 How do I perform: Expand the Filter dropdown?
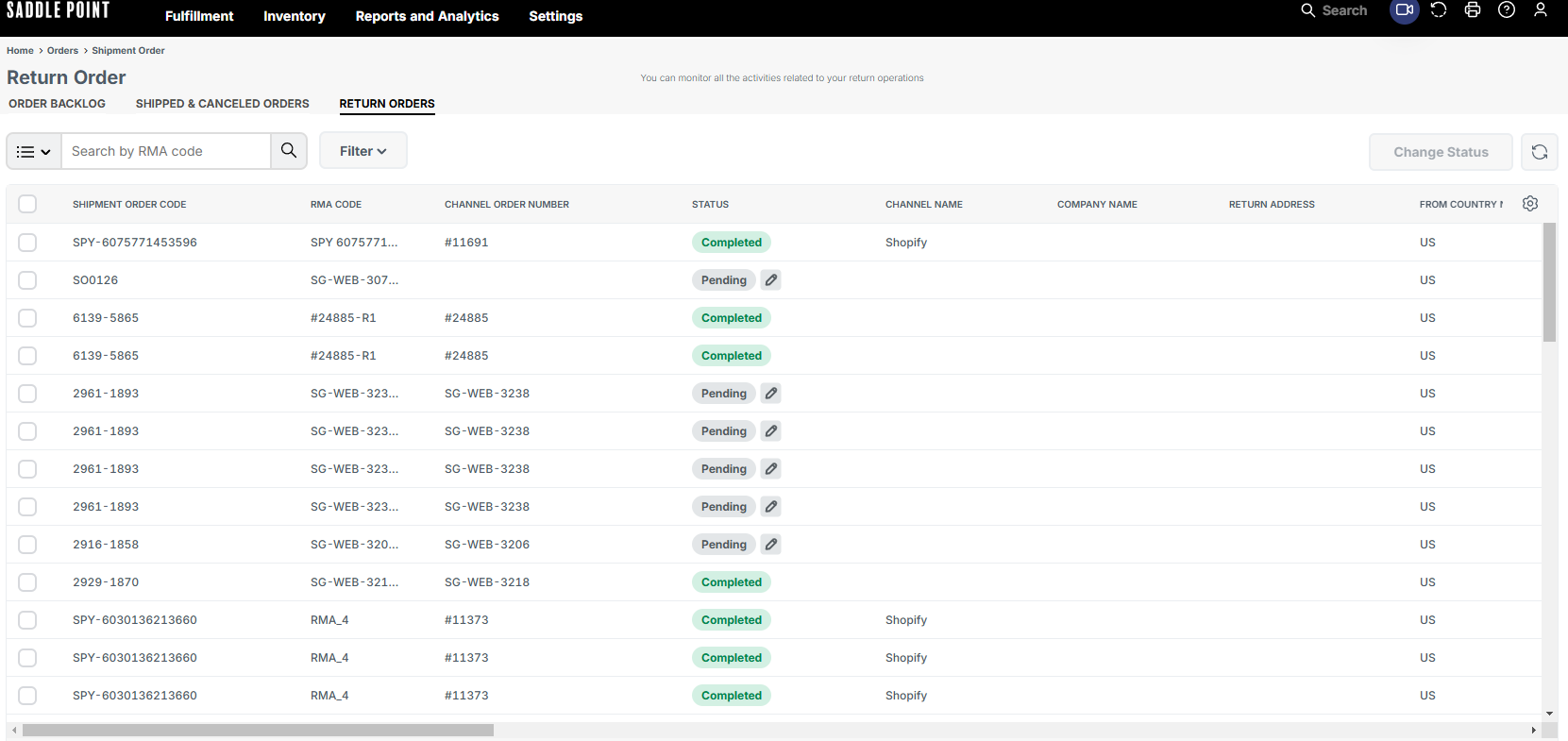coord(362,151)
